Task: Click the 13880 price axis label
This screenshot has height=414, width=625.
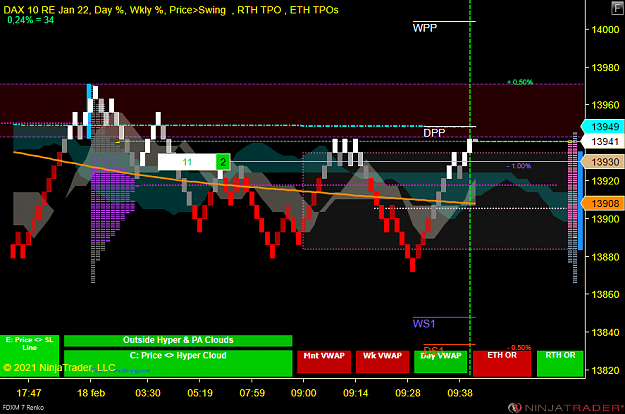Action: coord(605,257)
